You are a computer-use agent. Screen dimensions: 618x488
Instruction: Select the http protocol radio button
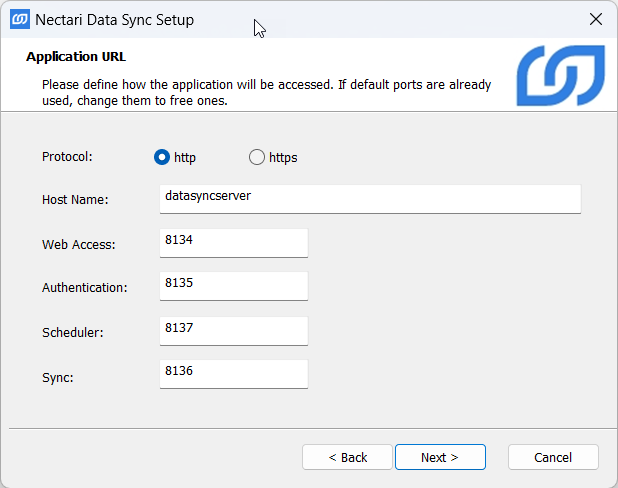point(162,157)
